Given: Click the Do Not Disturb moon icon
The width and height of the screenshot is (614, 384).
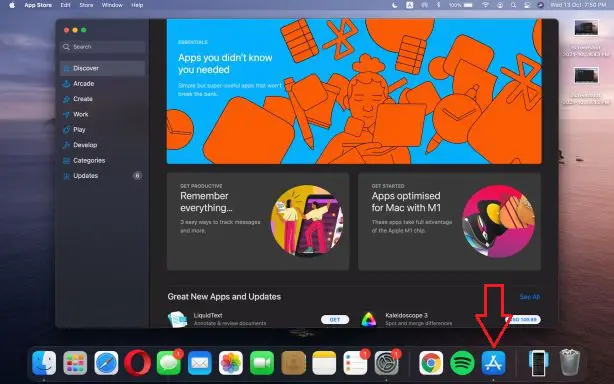Looking at the screenshot, I should click(x=395, y=5).
